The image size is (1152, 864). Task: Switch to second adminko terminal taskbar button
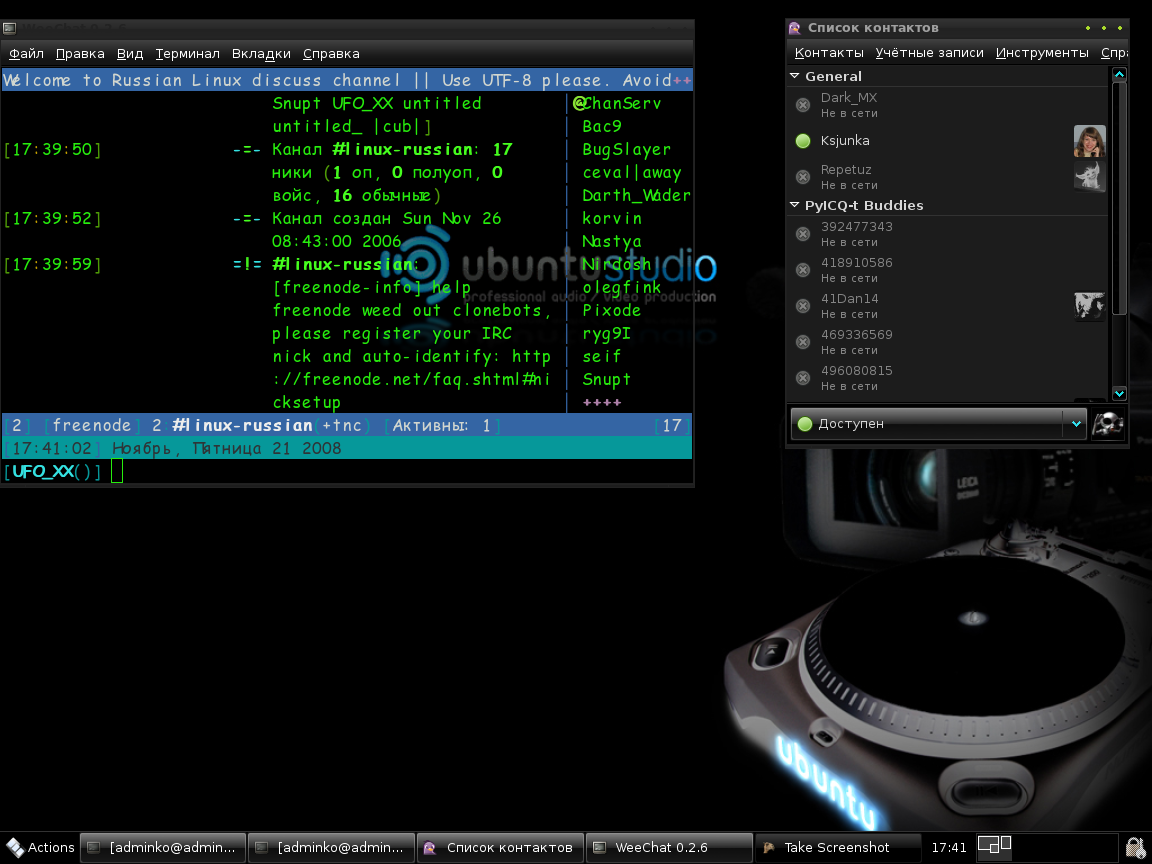pyautogui.click(x=331, y=848)
